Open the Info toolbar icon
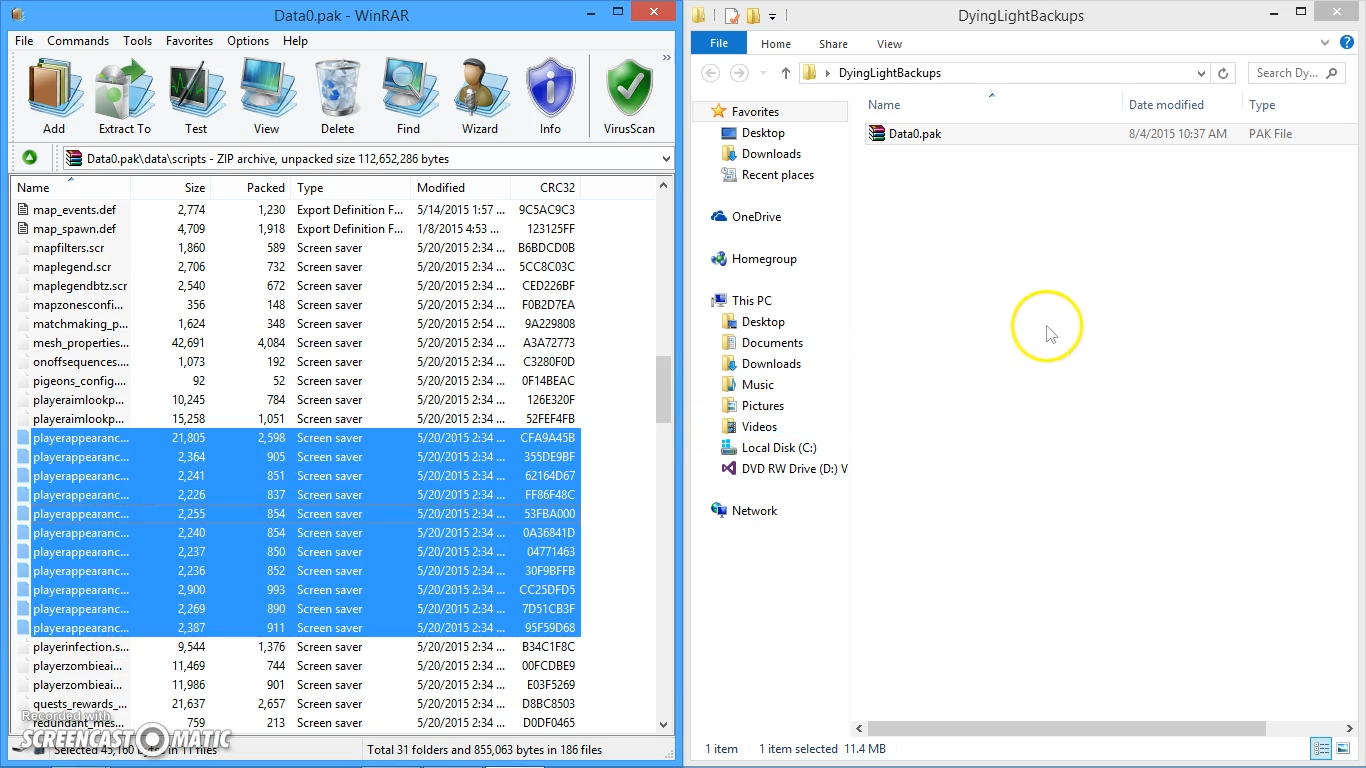Viewport: 1366px width, 768px height. click(x=550, y=97)
